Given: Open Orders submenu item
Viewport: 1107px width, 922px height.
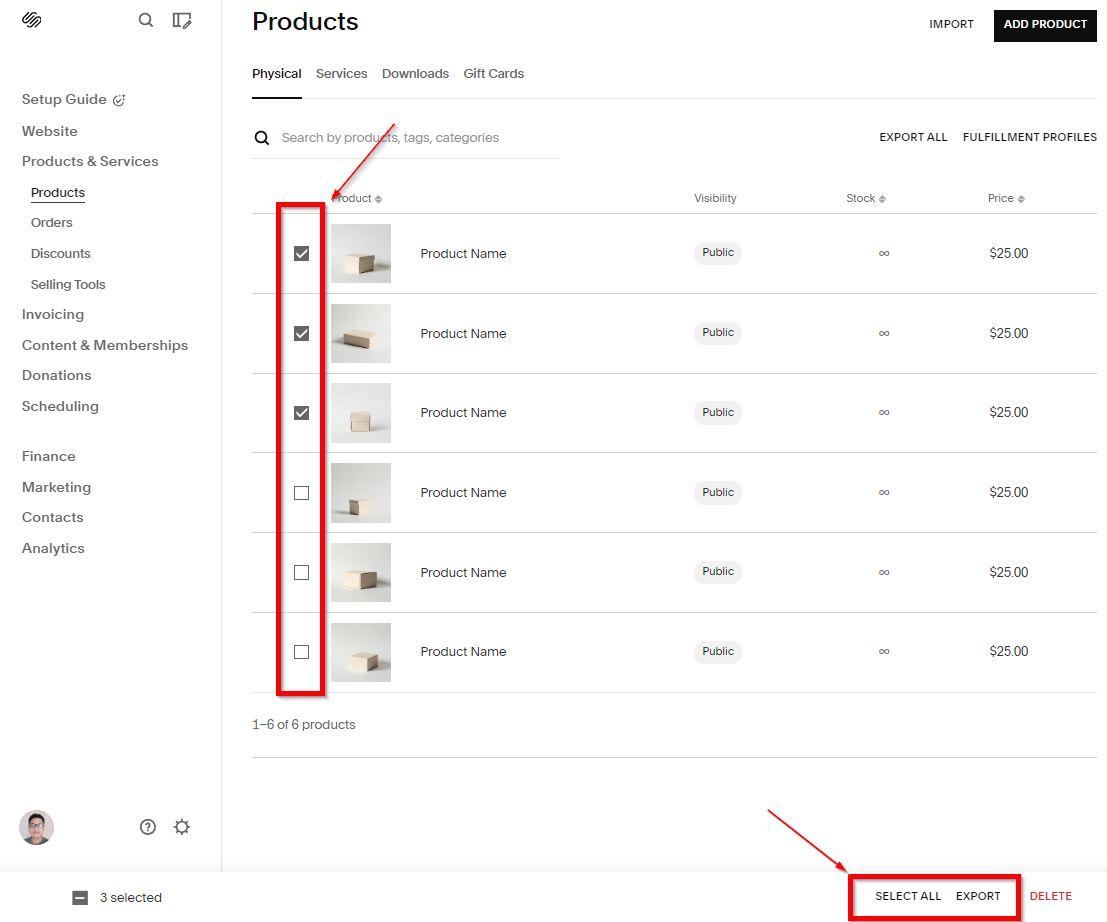Looking at the screenshot, I should (x=52, y=222).
